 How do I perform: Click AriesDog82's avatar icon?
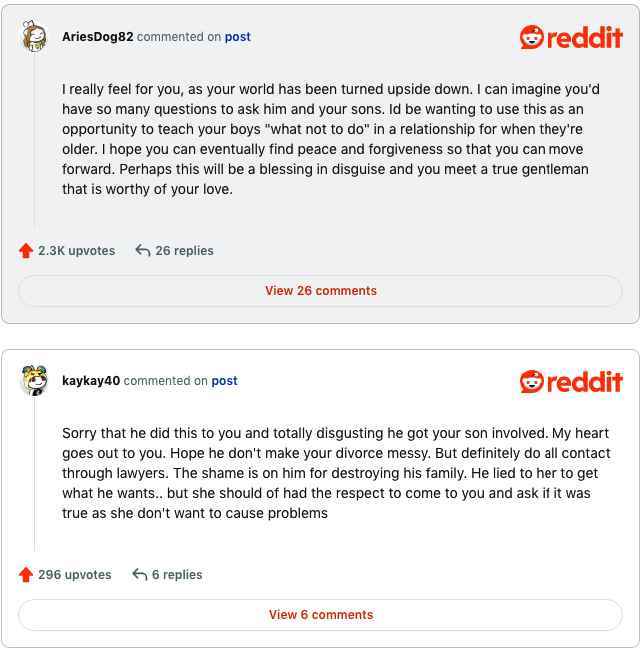pos(34,37)
